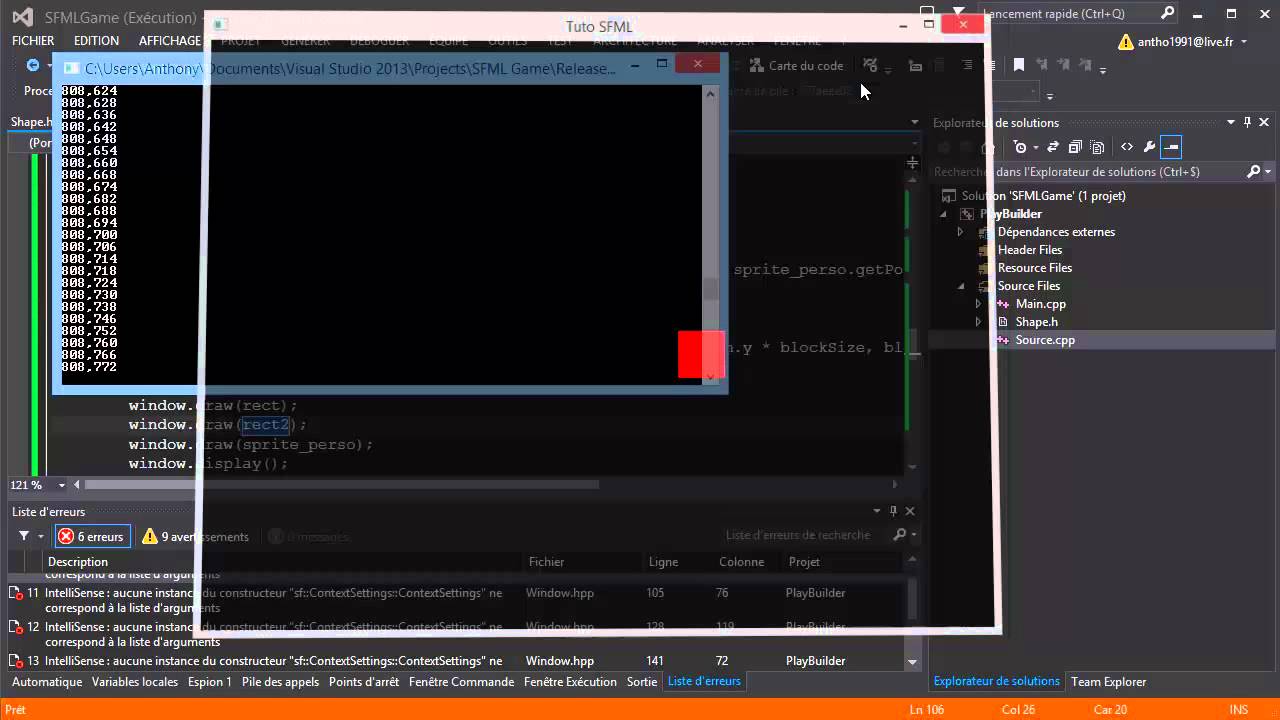Click the navigate back arrow in toolbar

coord(33,65)
